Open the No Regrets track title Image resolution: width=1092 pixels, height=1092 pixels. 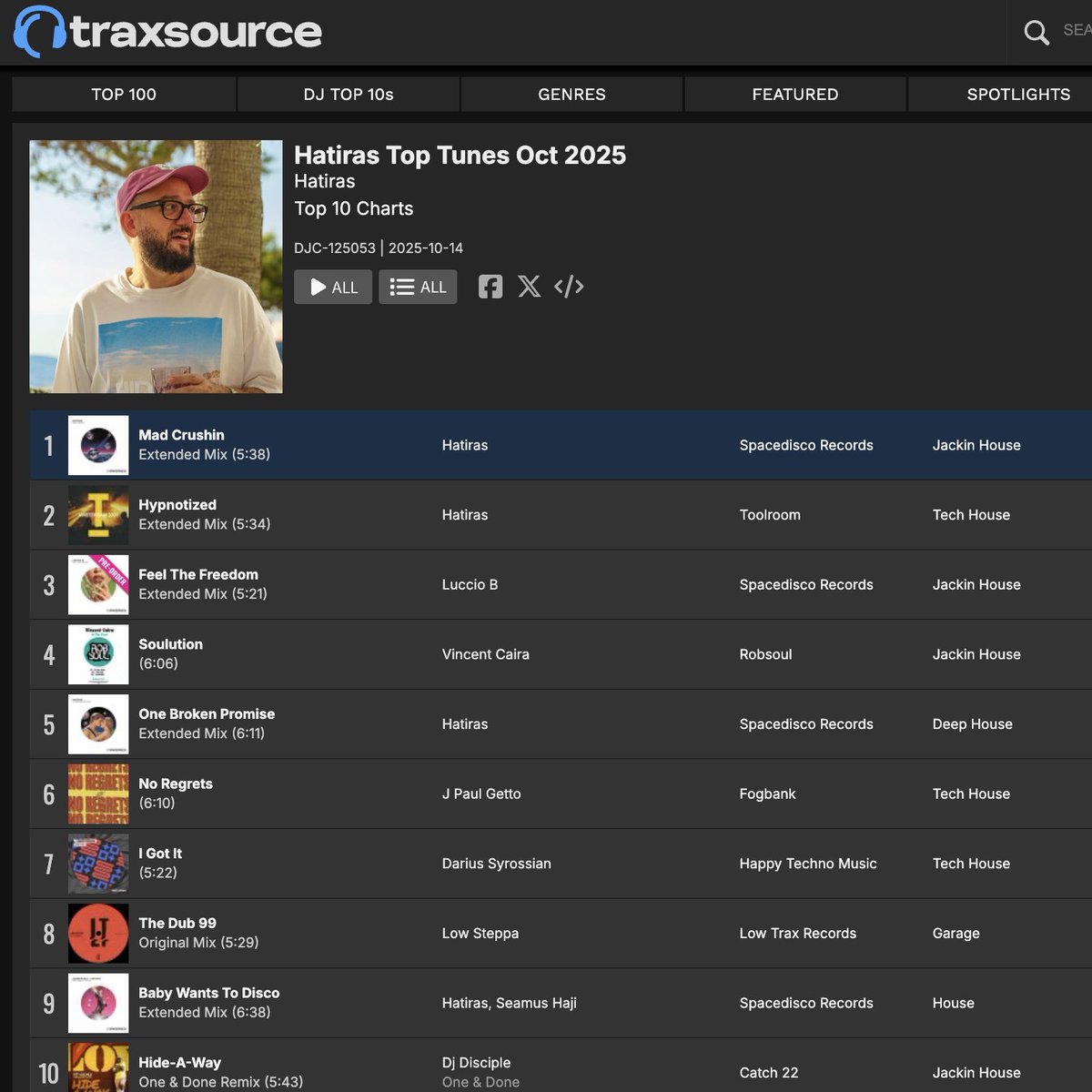[x=176, y=784]
